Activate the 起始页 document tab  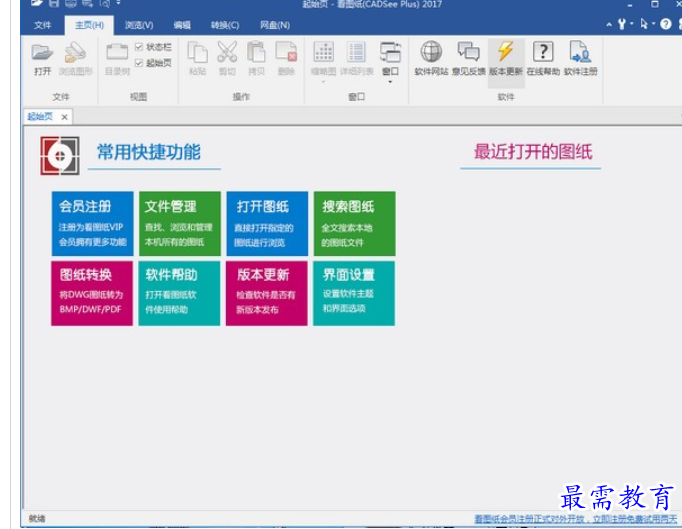pyautogui.click(x=40, y=117)
